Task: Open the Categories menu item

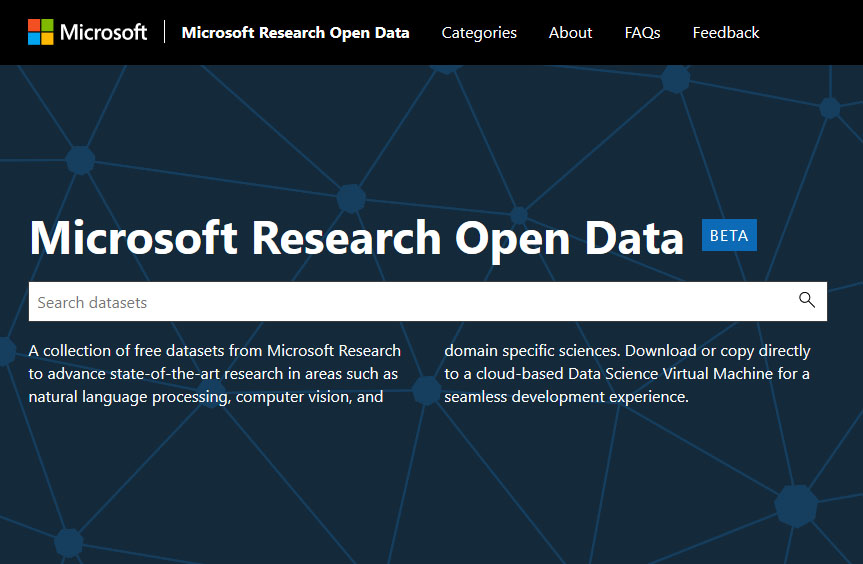Action: pyautogui.click(x=479, y=32)
